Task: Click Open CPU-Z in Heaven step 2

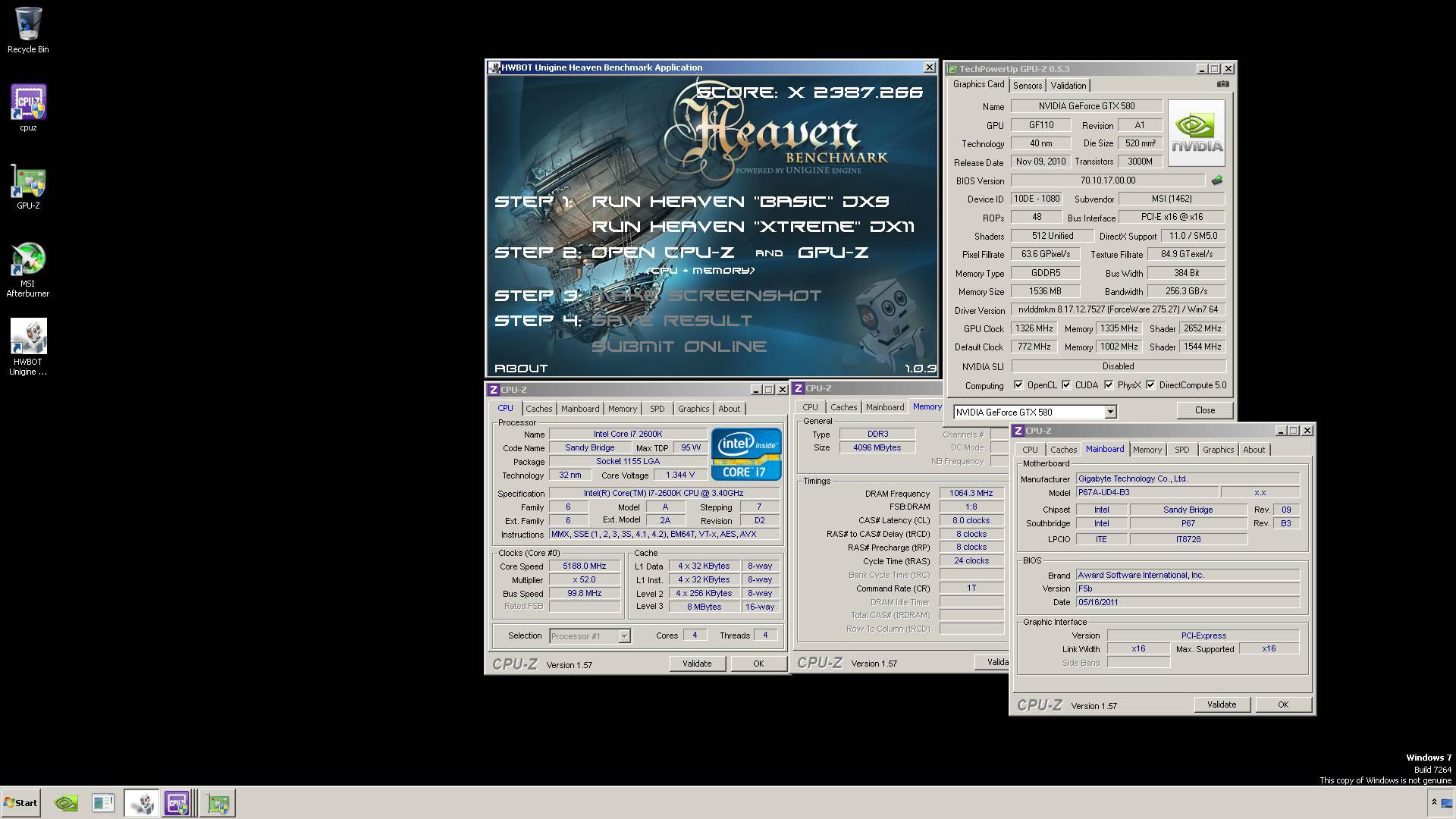Action: click(x=663, y=253)
